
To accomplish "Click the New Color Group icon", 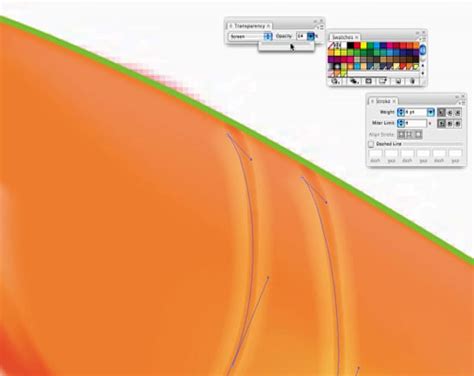I will coord(383,81).
